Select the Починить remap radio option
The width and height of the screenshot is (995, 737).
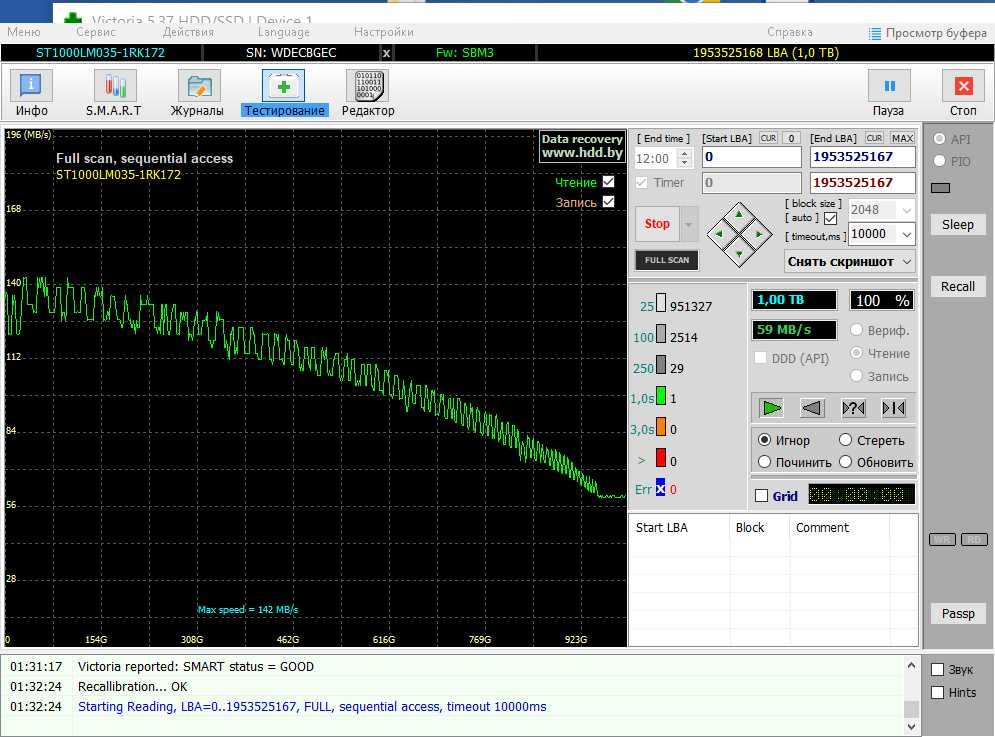click(x=765, y=462)
